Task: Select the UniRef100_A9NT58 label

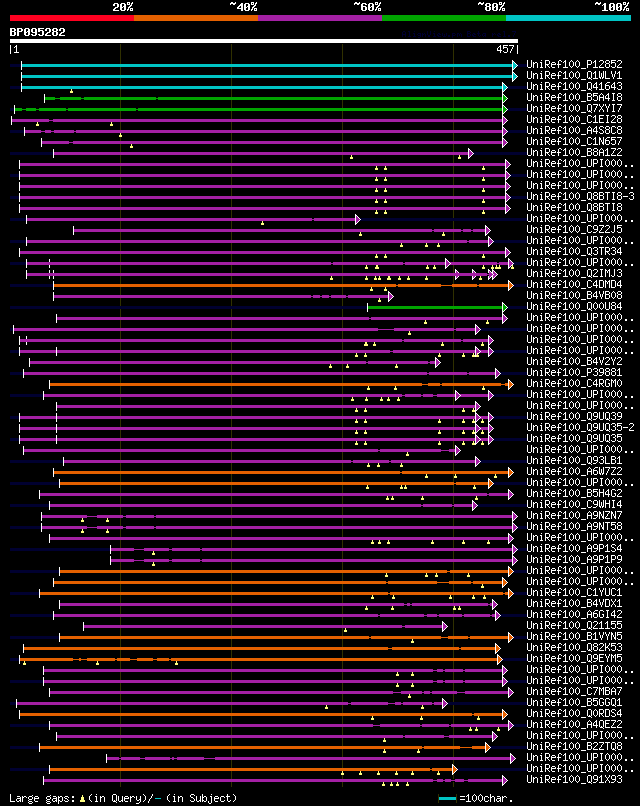Action: [x=574, y=526]
